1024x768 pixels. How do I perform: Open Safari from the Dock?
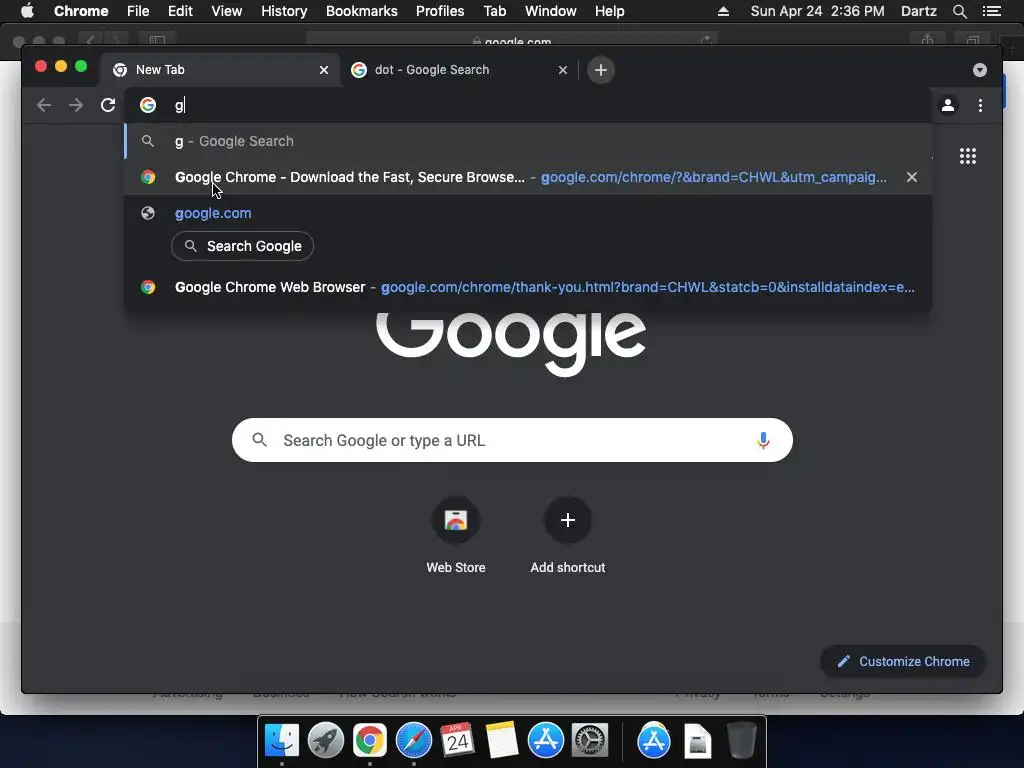click(x=413, y=741)
